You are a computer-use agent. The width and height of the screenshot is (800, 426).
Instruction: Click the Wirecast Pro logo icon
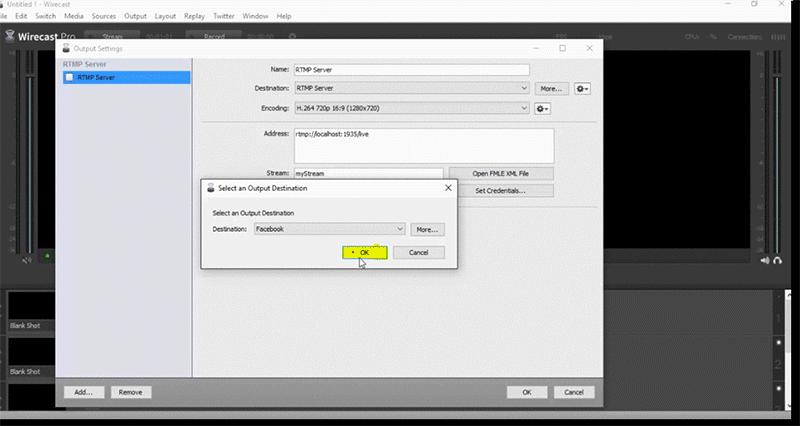10,36
